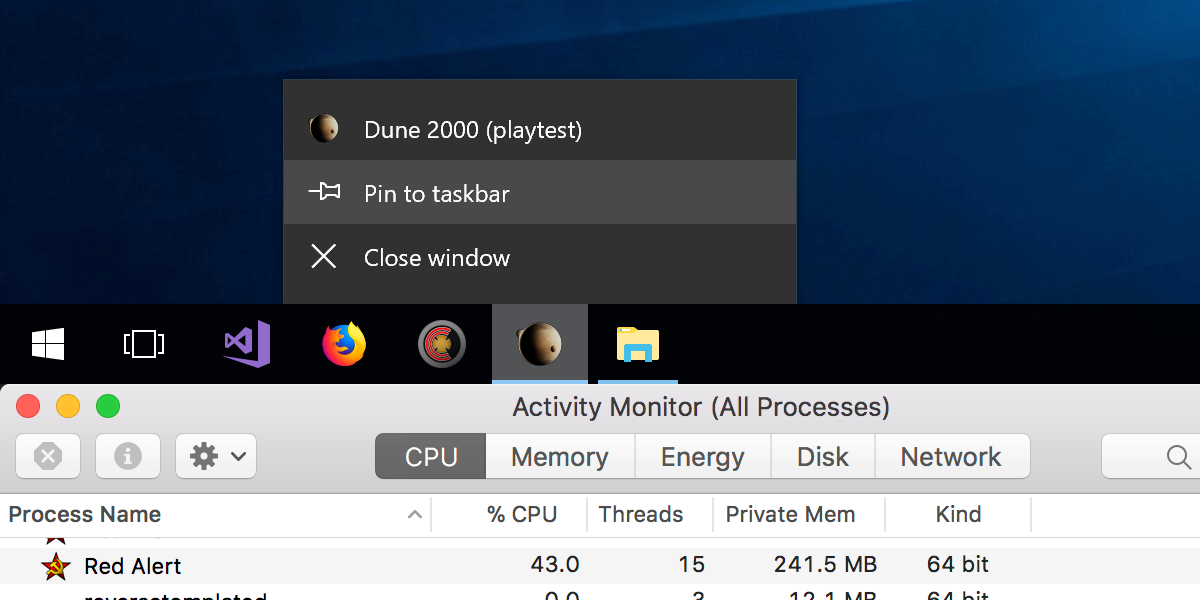Click the Red Alert taskbar icon
Image resolution: width=1200 pixels, height=600 pixels.
click(441, 344)
